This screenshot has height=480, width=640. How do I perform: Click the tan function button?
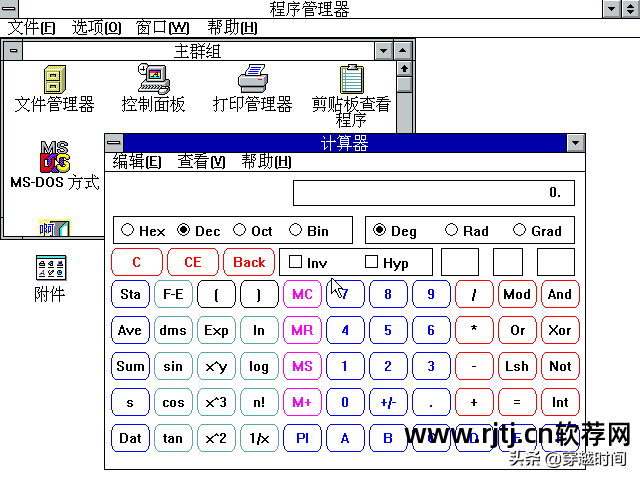(x=173, y=438)
